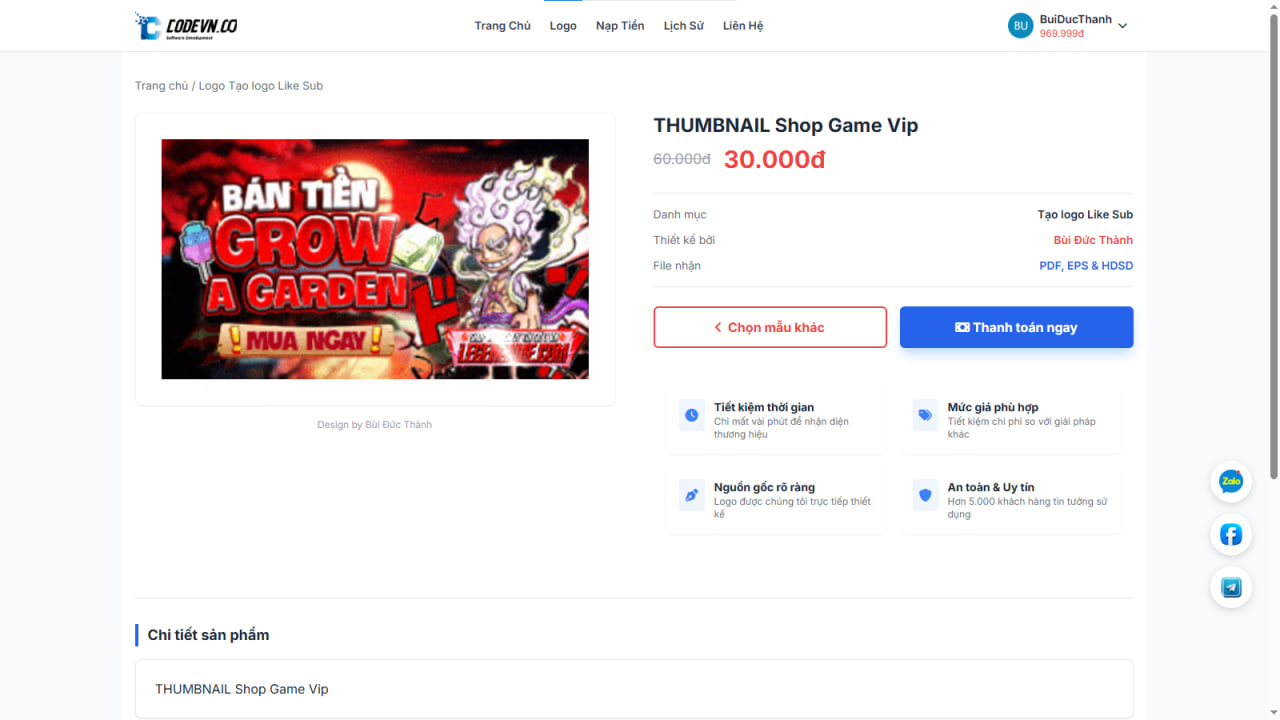Screen dimensions: 1280x720
Task: Click the Grow a Garden thumbnail preview
Action: pyautogui.click(x=375, y=259)
